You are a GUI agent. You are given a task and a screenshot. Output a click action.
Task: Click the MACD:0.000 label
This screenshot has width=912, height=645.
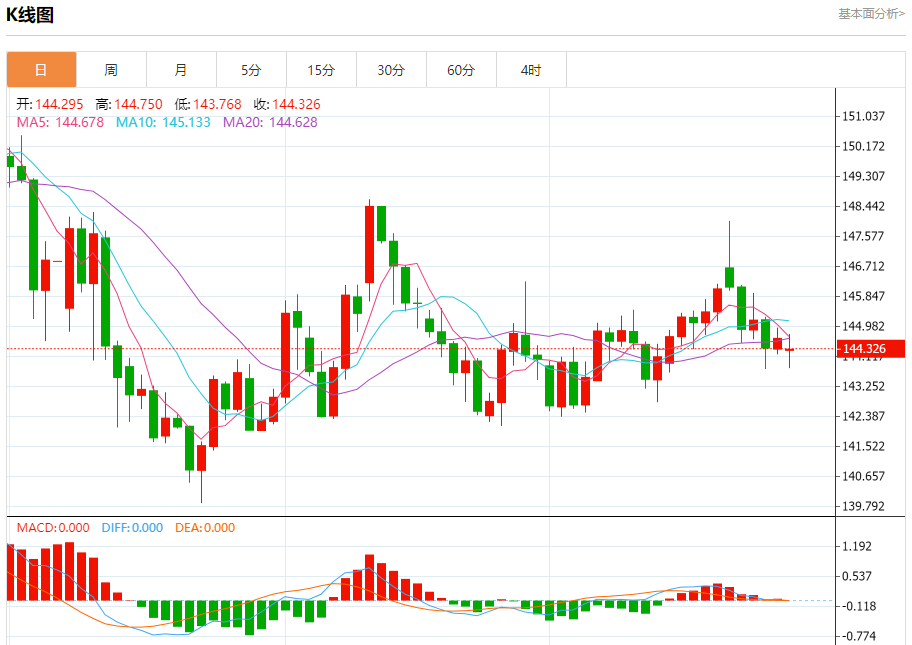tap(53, 528)
